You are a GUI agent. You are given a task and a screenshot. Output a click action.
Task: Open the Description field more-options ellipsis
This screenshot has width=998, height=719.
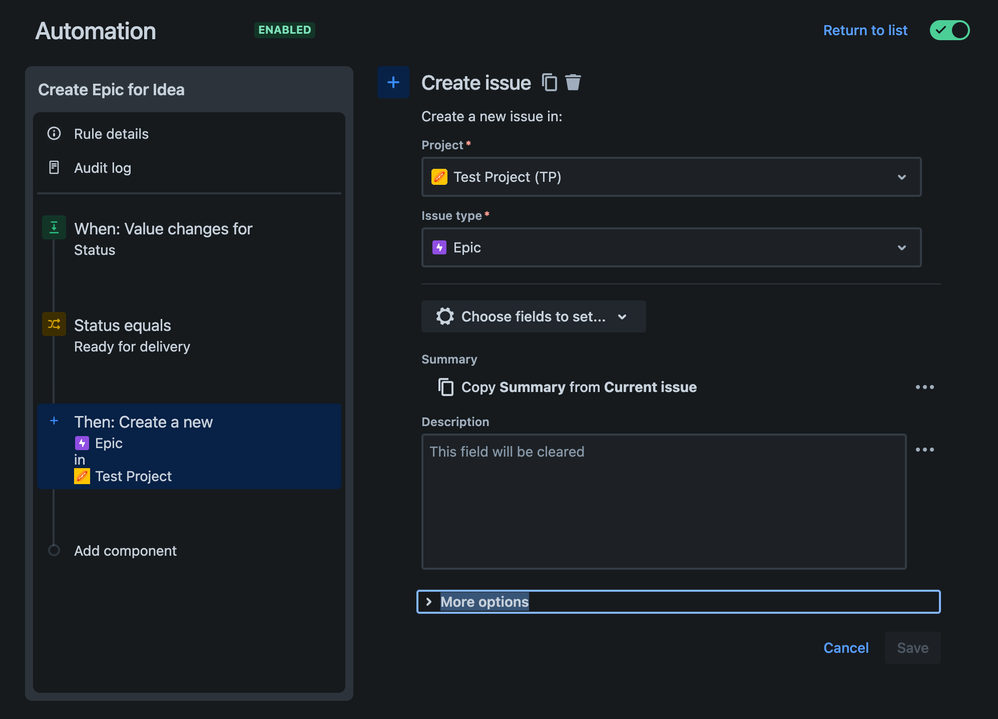[924, 450]
